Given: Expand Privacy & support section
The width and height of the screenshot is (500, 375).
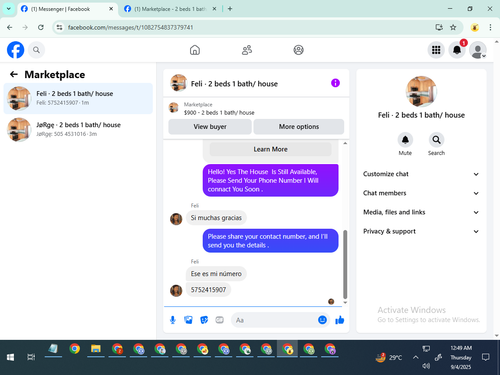Looking at the screenshot, I should pos(421,231).
